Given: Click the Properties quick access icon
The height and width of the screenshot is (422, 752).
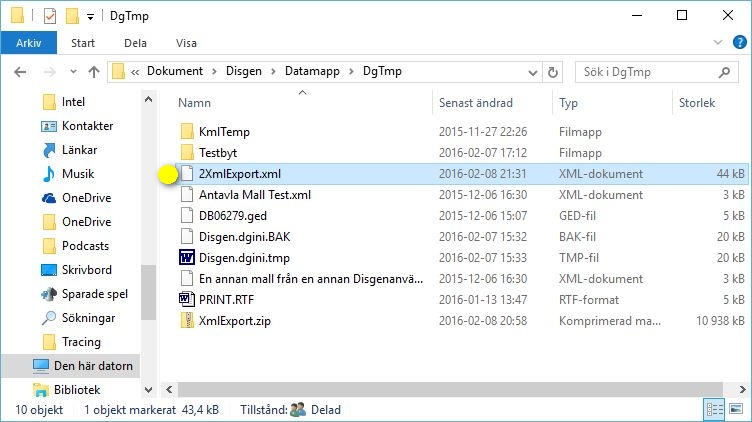Looking at the screenshot, I should [49, 16].
